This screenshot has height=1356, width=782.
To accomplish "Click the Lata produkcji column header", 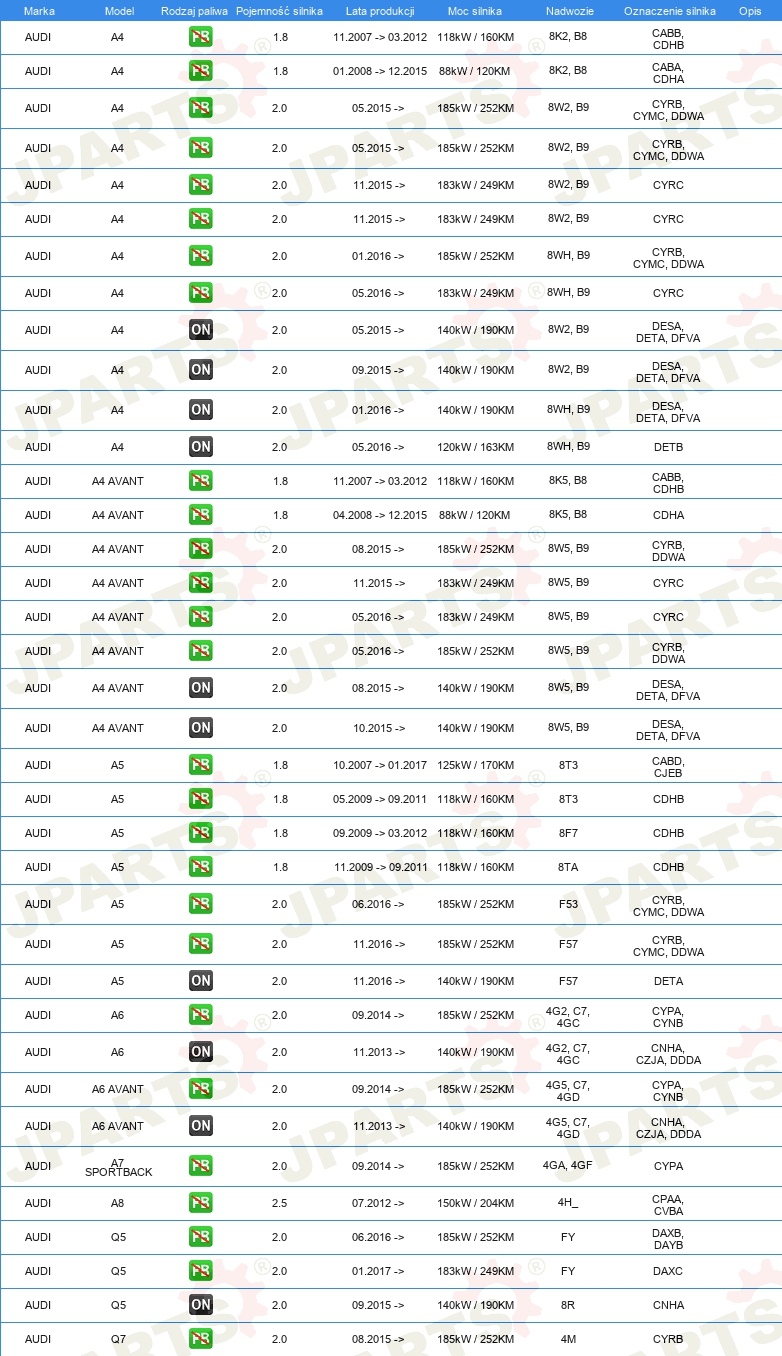I will coord(380,10).
